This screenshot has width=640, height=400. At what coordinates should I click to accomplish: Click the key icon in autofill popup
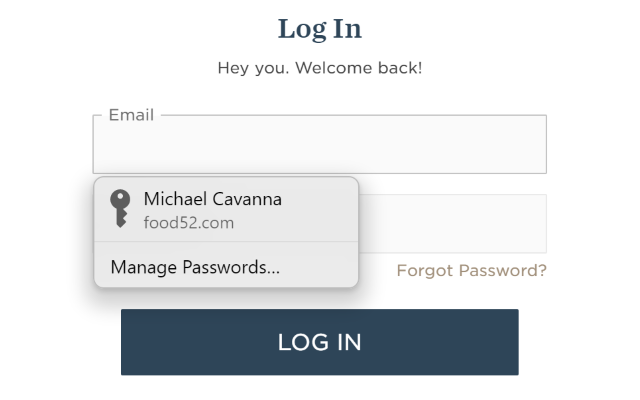coord(120,209)
